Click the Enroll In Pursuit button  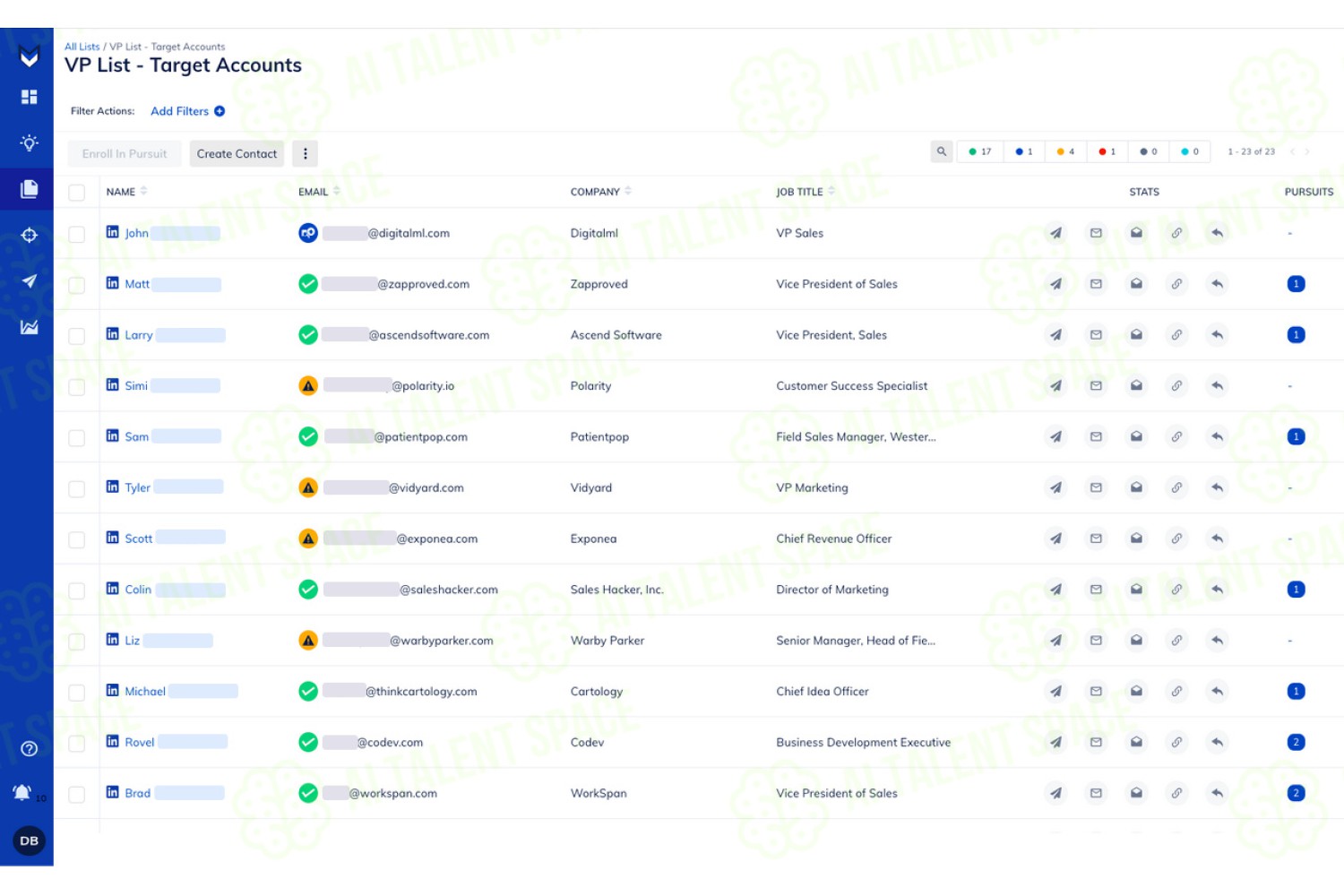[125, 153]
